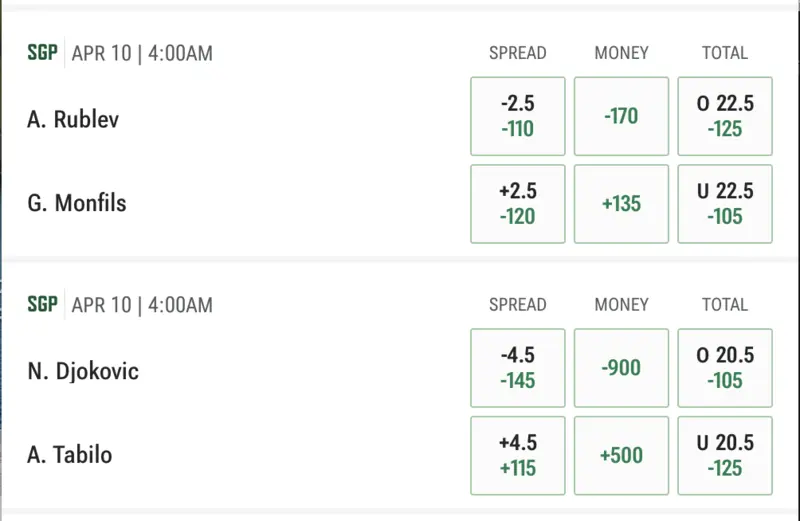800x521 pixels.
Task: Pick Rublev moneyline at -170
Action: [x=621, y=117]
